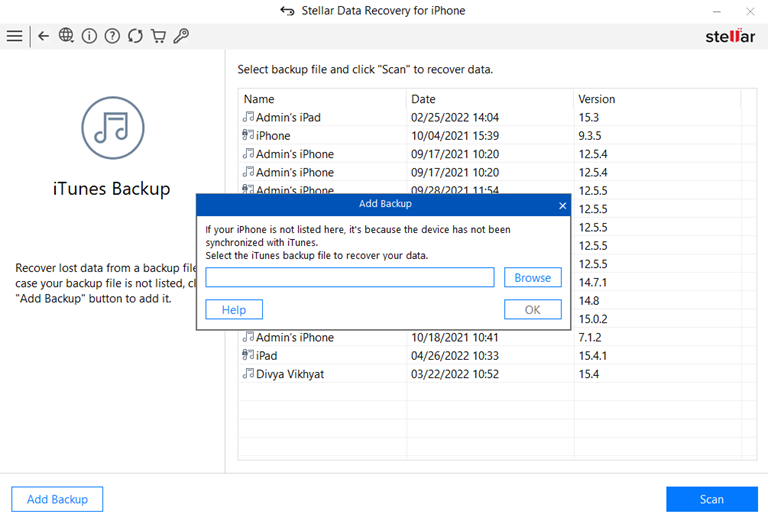Select the "Admin's iPad" backup name
The image size is (768, 524).
[288, 118]
